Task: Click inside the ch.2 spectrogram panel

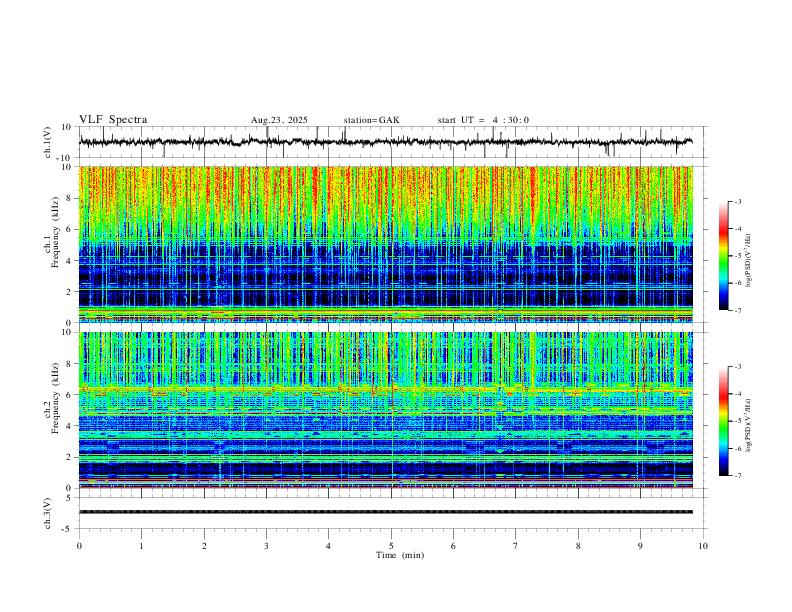Action: click(386, 410)
